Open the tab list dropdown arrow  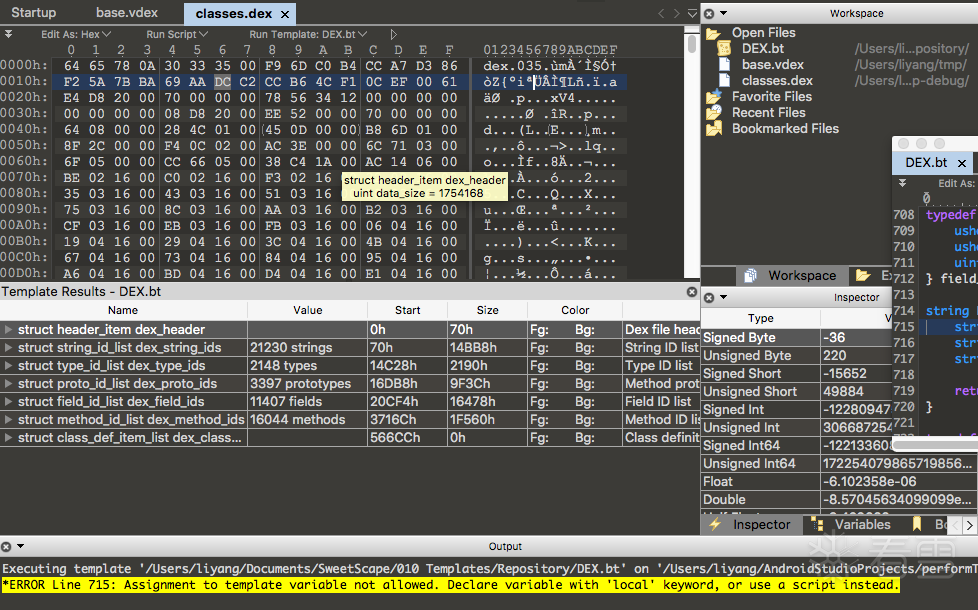coord(692,13)
